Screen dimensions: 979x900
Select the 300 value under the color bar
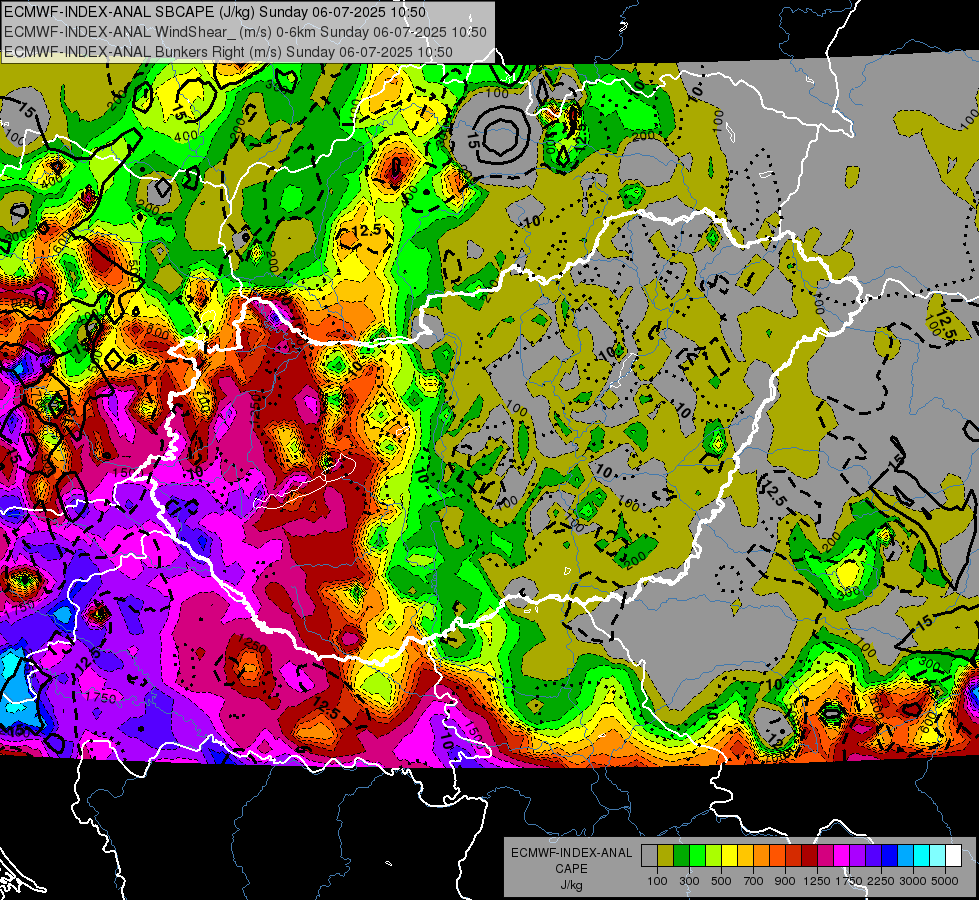click(689, 881)
